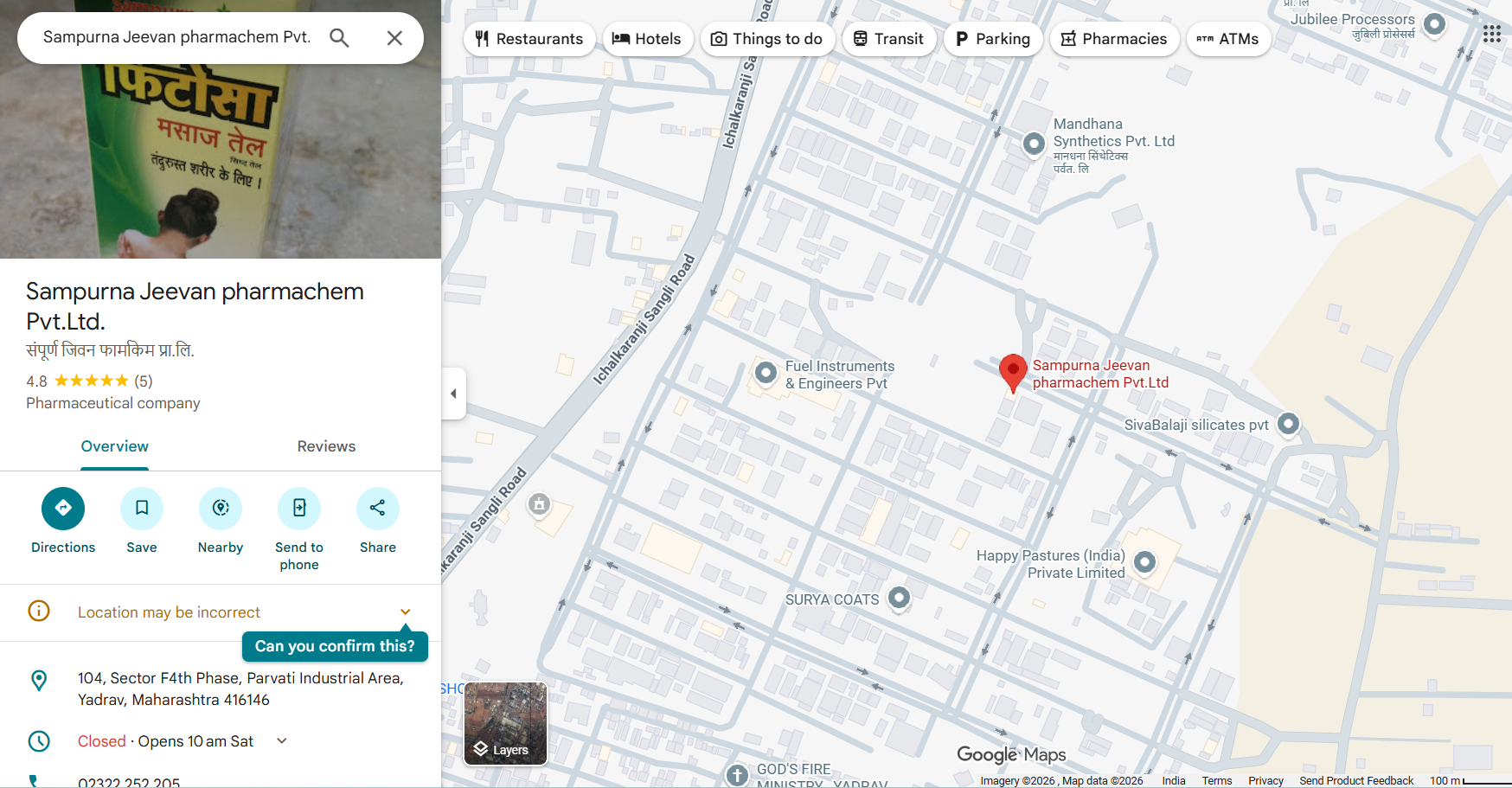Click the Send Product Feedback link

1355,781
